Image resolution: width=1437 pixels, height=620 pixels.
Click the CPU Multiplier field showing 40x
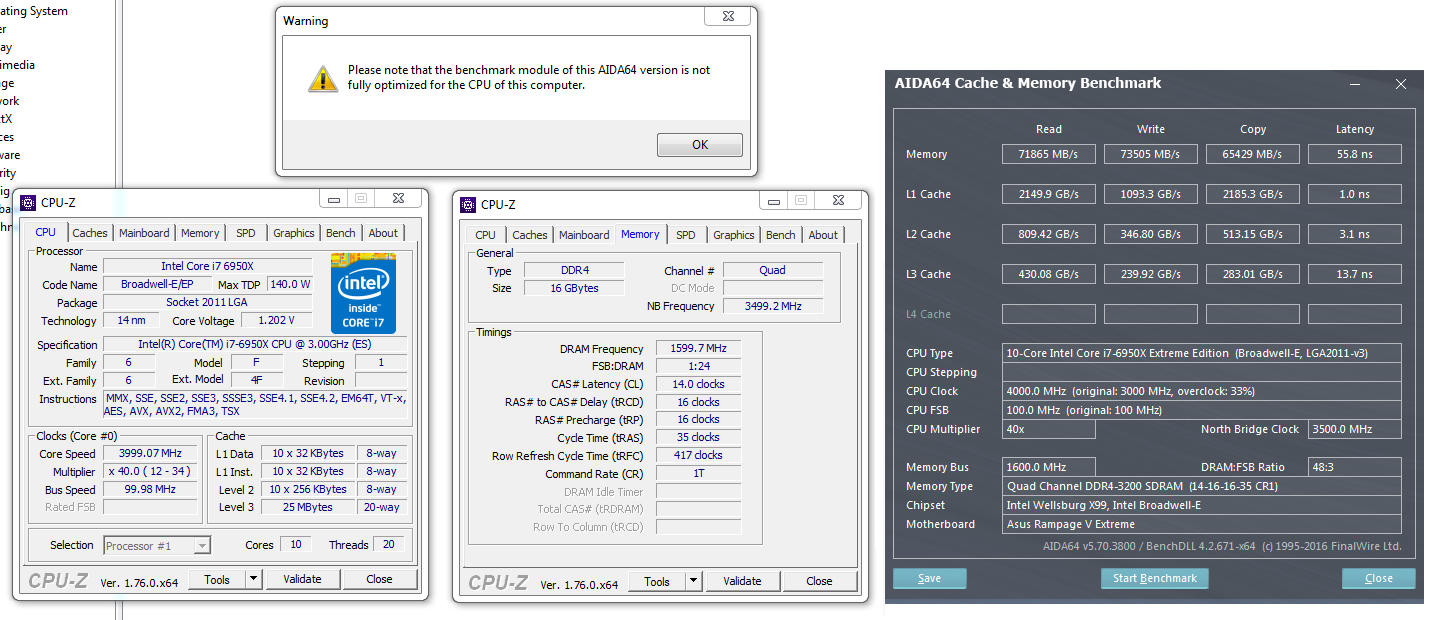(x=1048, y=428)
